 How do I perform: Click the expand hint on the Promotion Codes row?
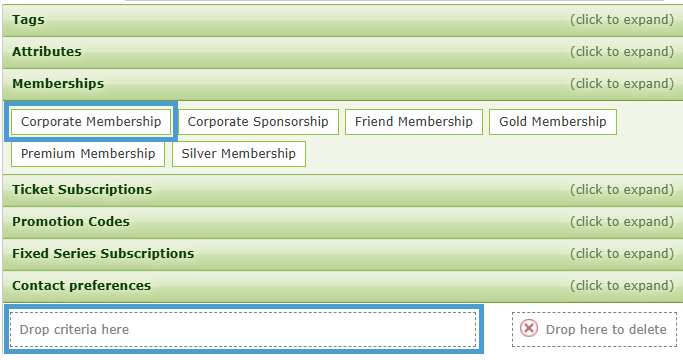pos(622,222)
